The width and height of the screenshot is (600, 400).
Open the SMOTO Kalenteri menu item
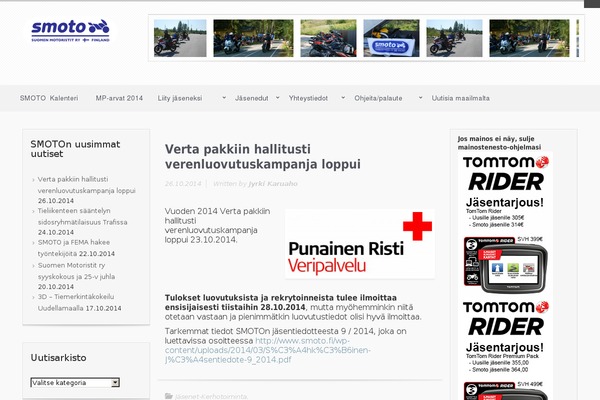(x=49, y=98)
